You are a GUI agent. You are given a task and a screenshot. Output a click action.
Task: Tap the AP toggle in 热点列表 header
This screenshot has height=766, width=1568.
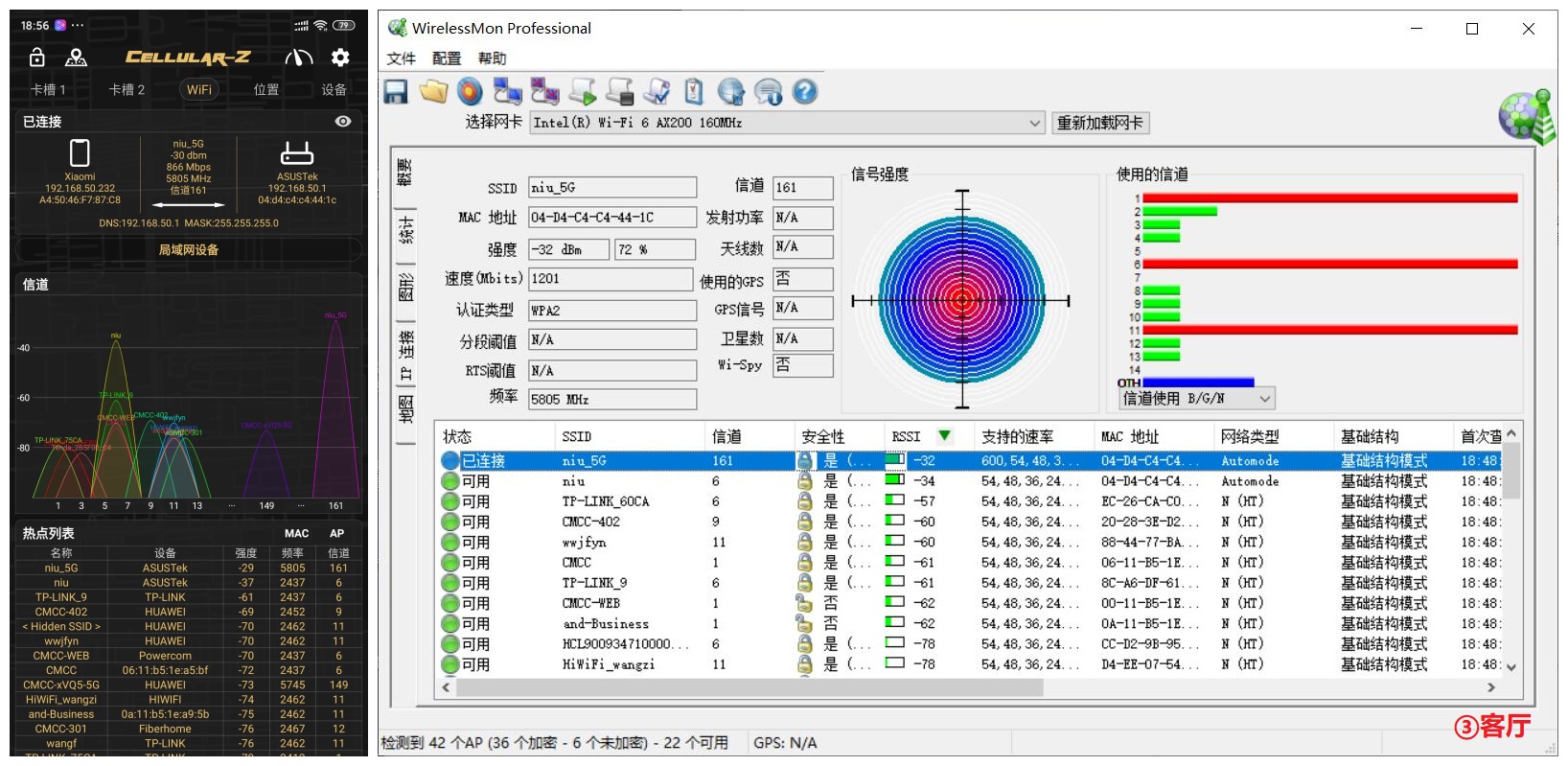(336, 533)
